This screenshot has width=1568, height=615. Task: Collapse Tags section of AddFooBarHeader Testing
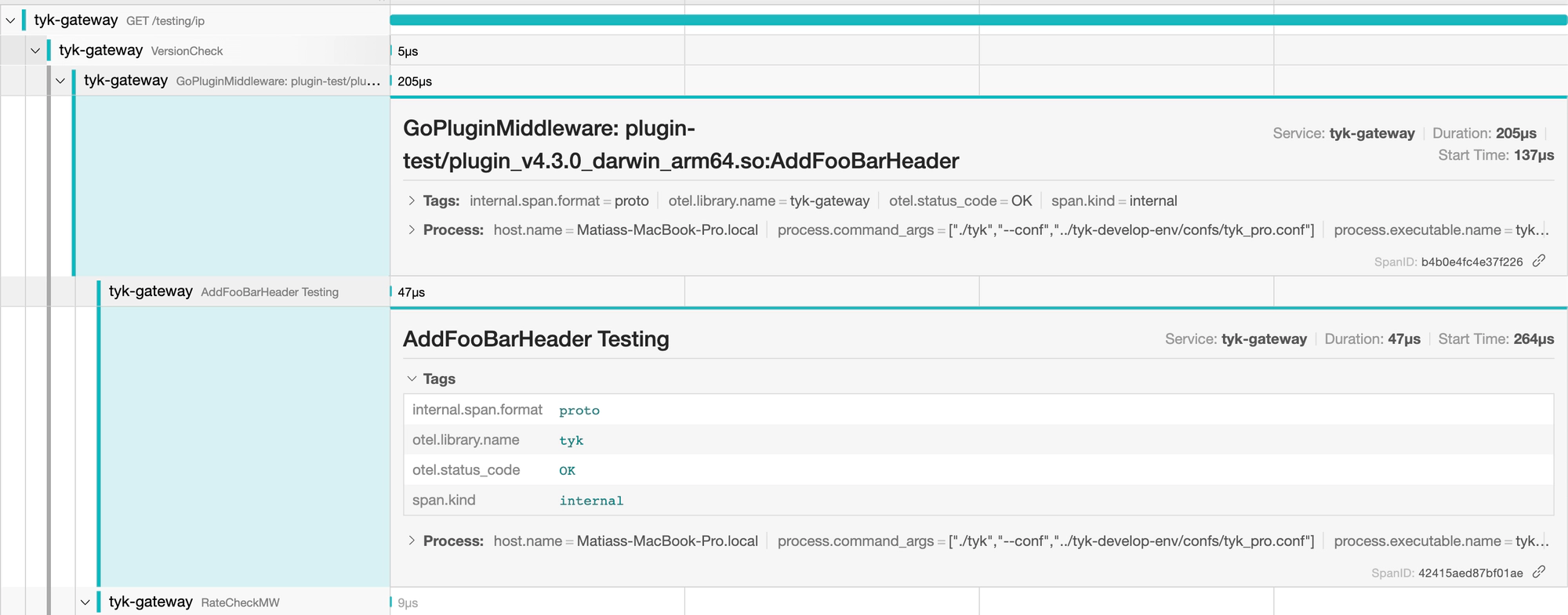(412, 379)
